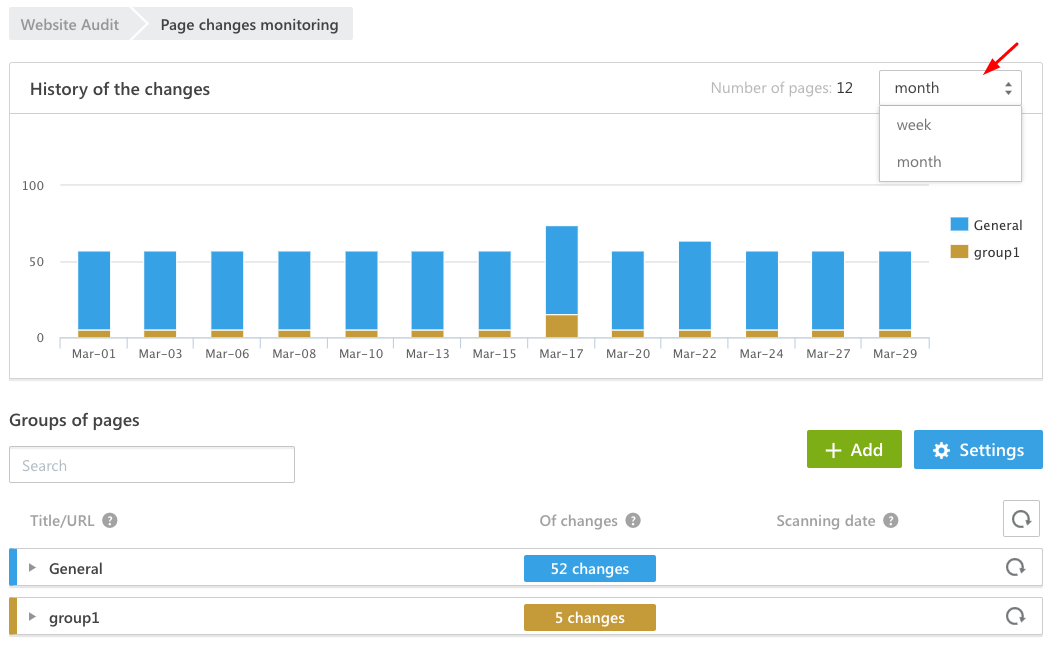
Task: Click the plus icon on the Add button
Action: pos(833,450)
